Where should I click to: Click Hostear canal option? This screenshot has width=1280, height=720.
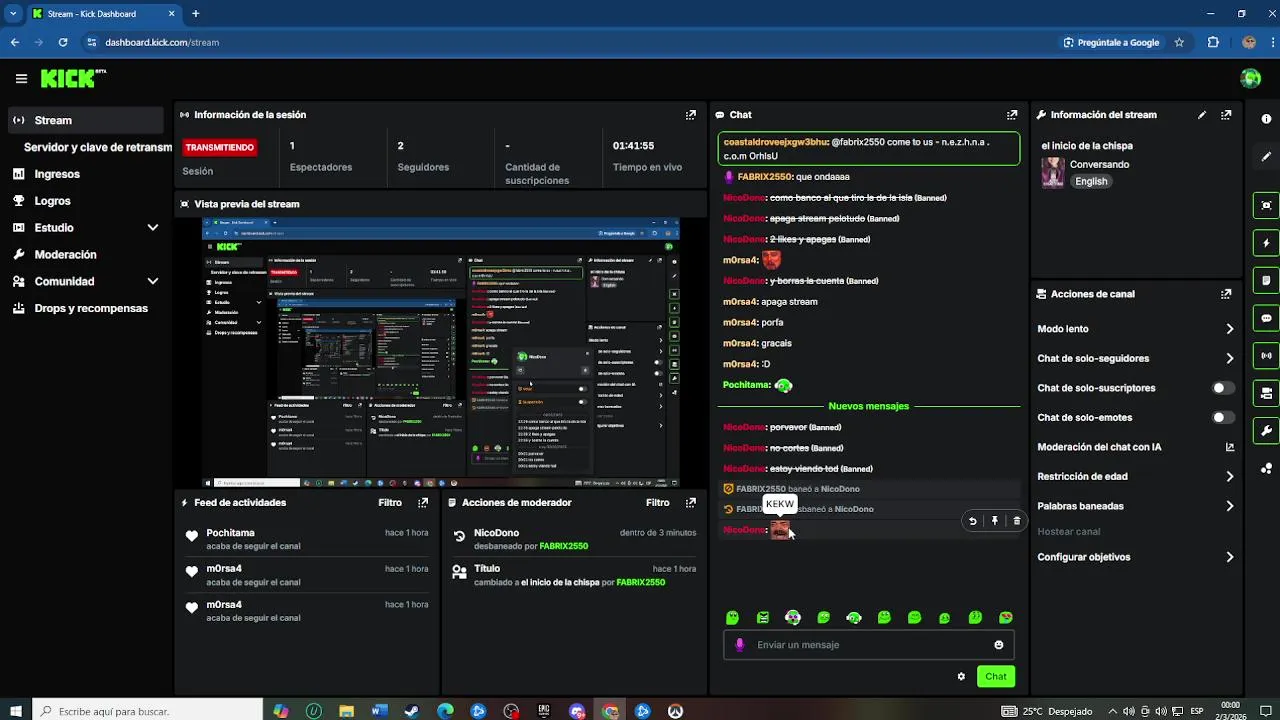[1068, 532]
